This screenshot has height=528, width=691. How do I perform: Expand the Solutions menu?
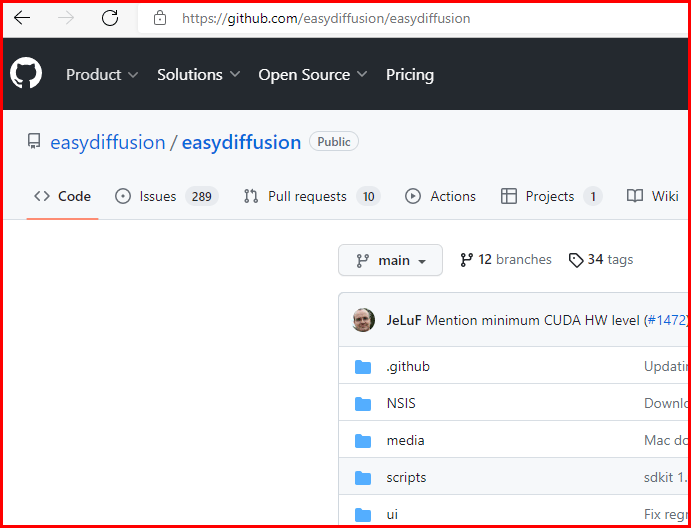click(x=198, y=75)
